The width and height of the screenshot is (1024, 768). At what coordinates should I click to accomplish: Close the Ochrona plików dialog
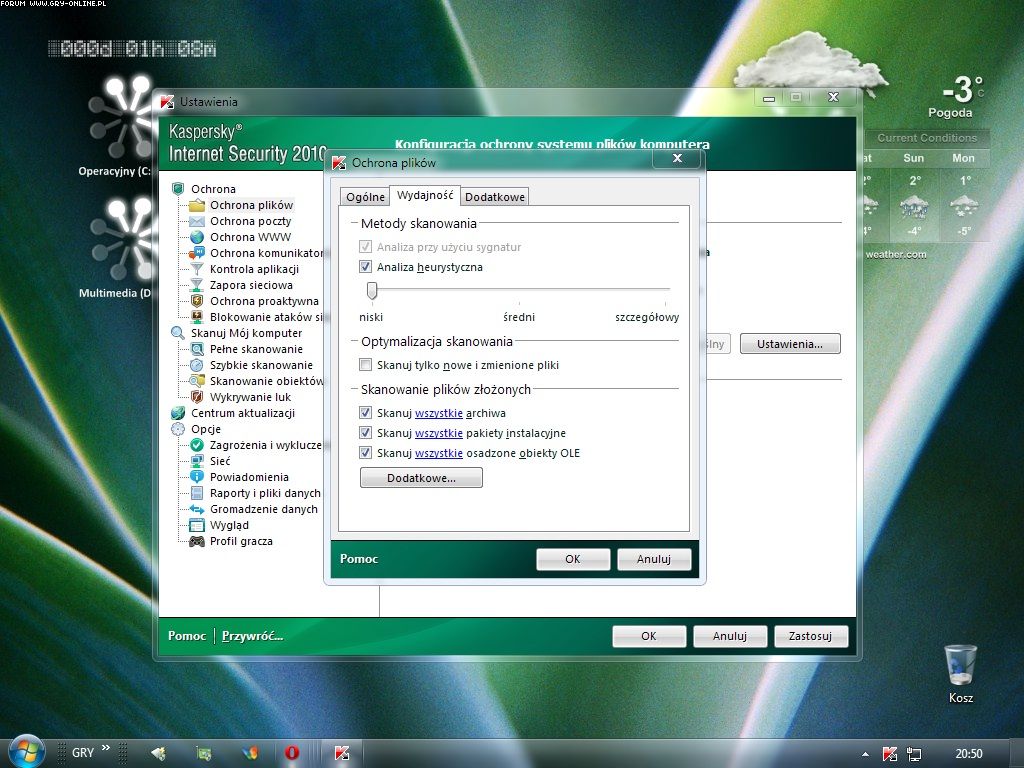(677, 159)
